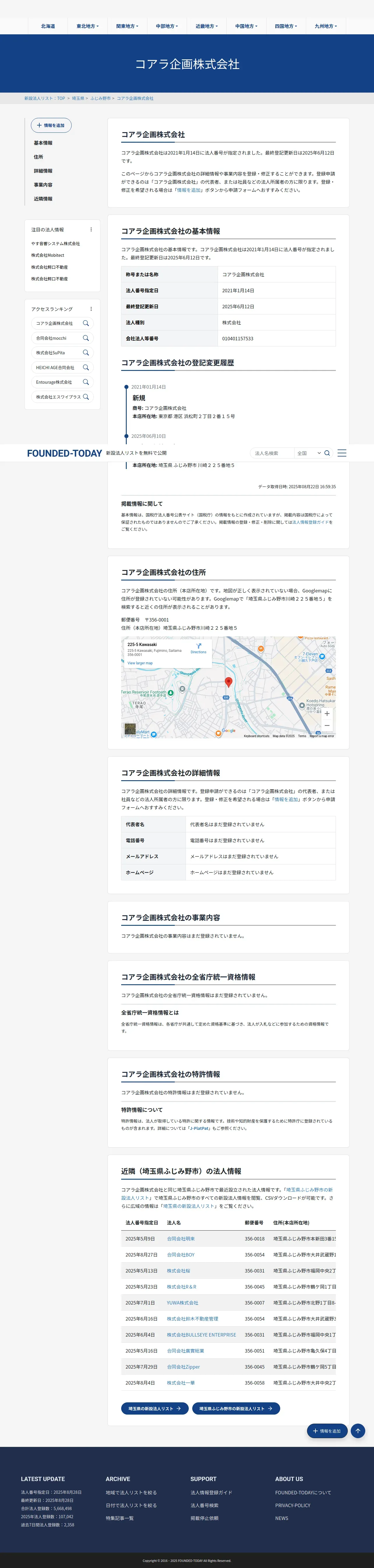Open 株式会社BULLSEYE ENTERPRISE link
The width and height of the screenshot is (374, 1568).
click(202, 1334)
